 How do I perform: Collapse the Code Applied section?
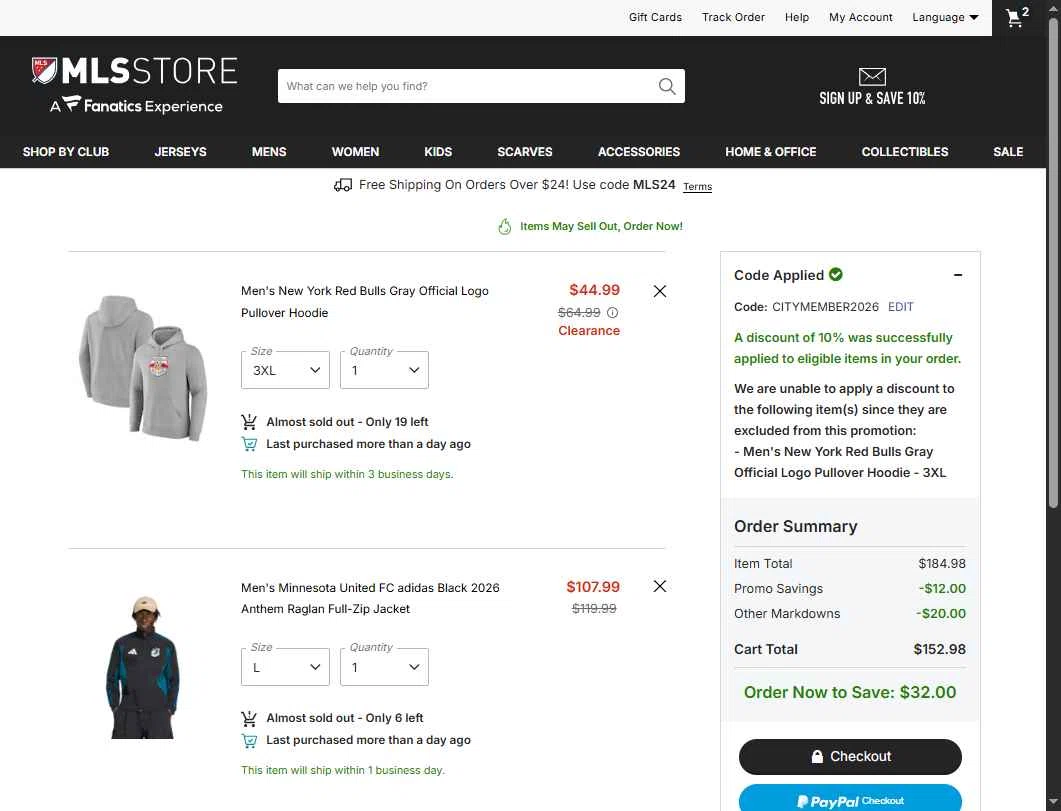point(957,275)
